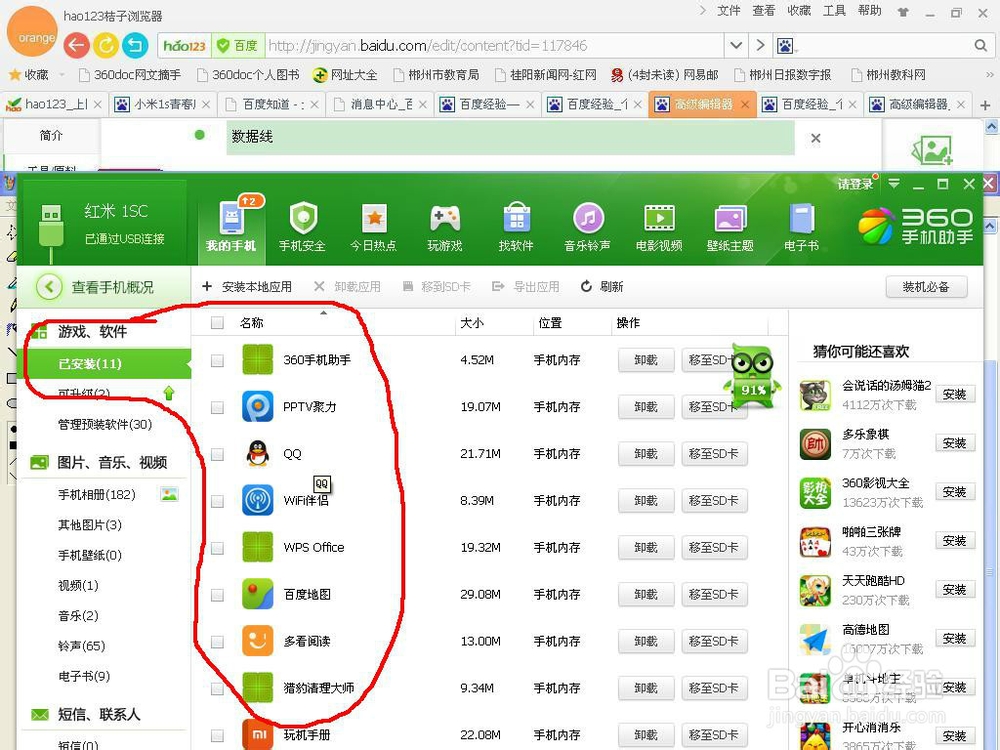Click the green upgrade arrow icon

pyautogui.click(x=168, y=393)
